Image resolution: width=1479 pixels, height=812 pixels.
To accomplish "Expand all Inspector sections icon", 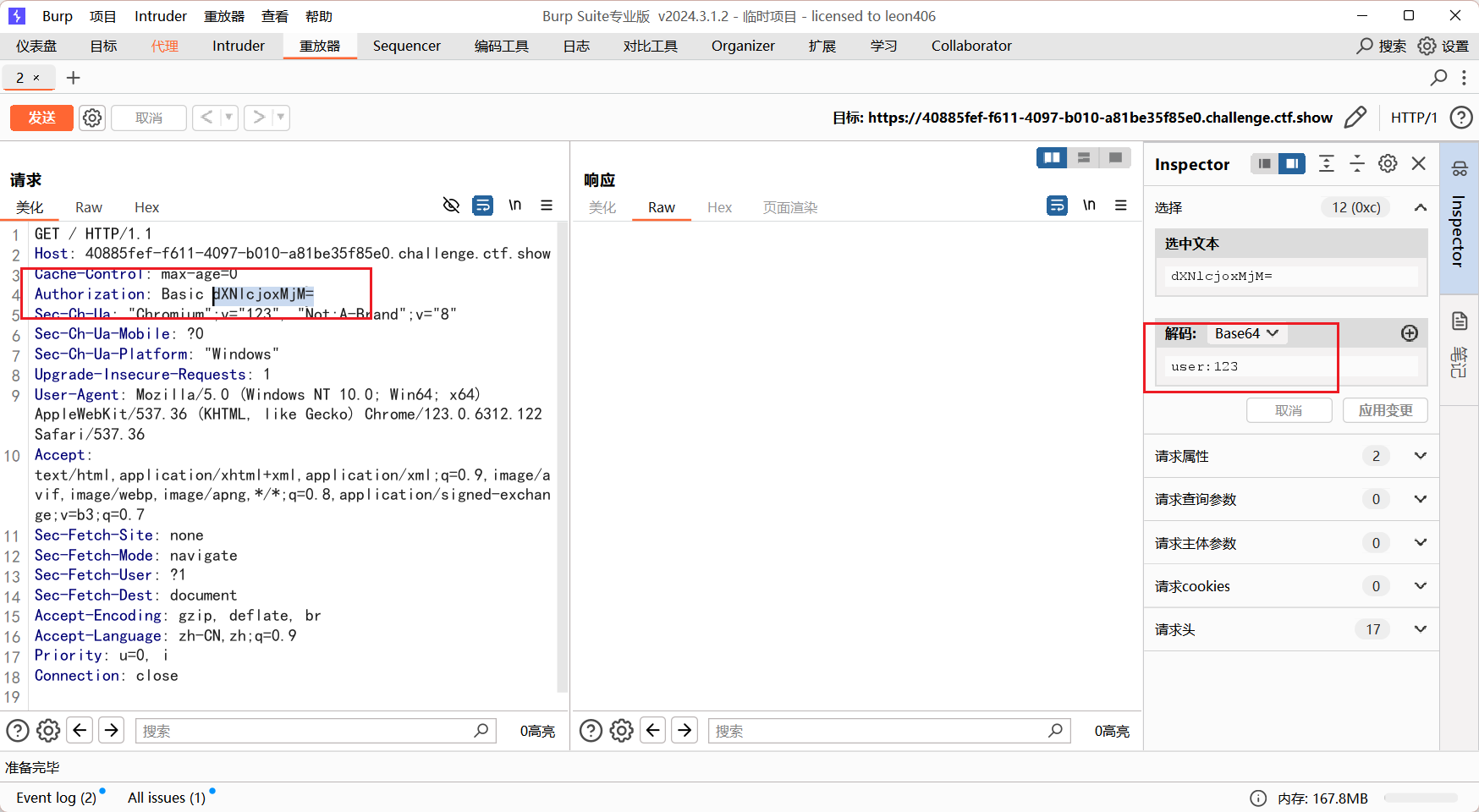I will tap(1327, 163).
